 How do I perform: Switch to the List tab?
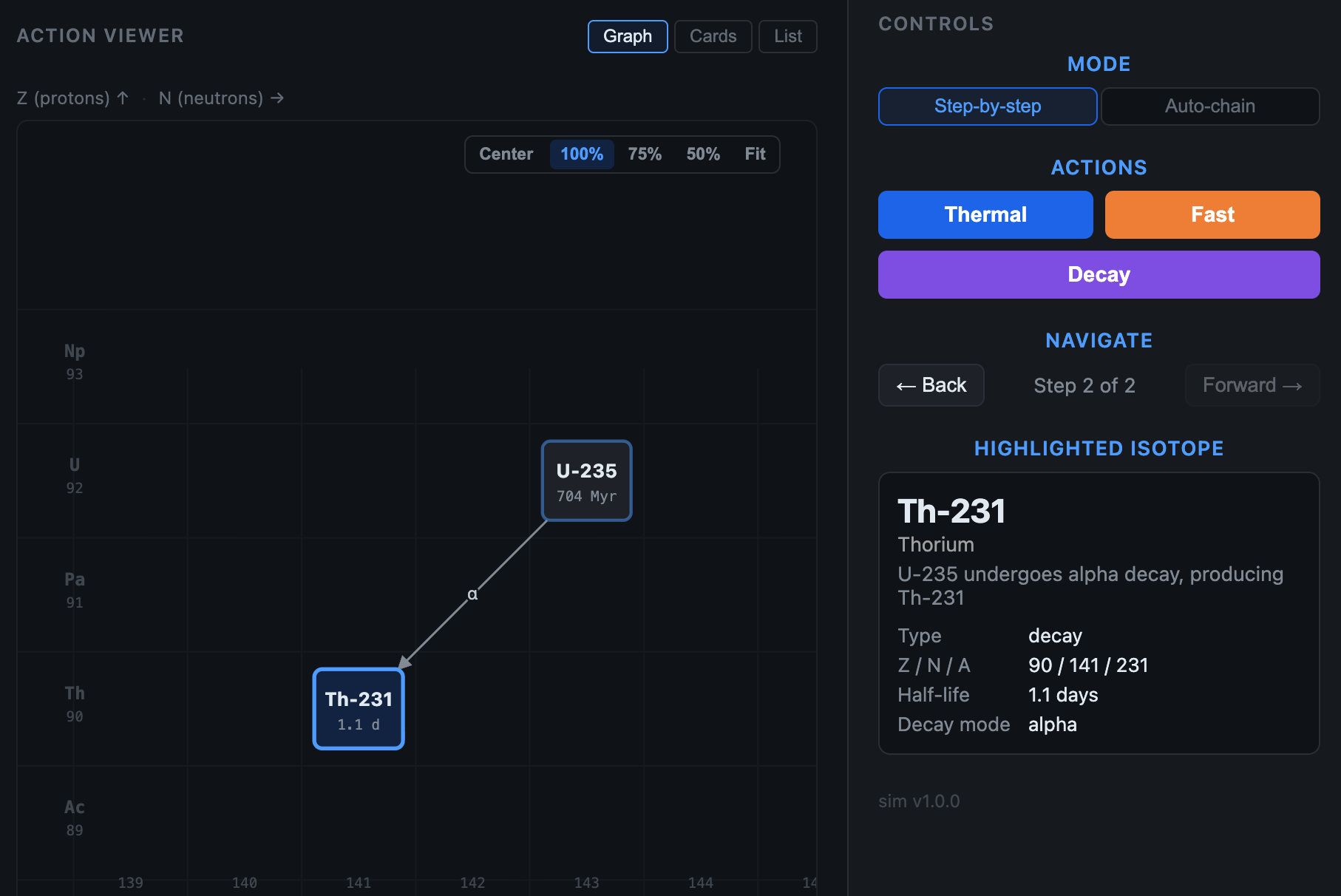click(788, 36)
